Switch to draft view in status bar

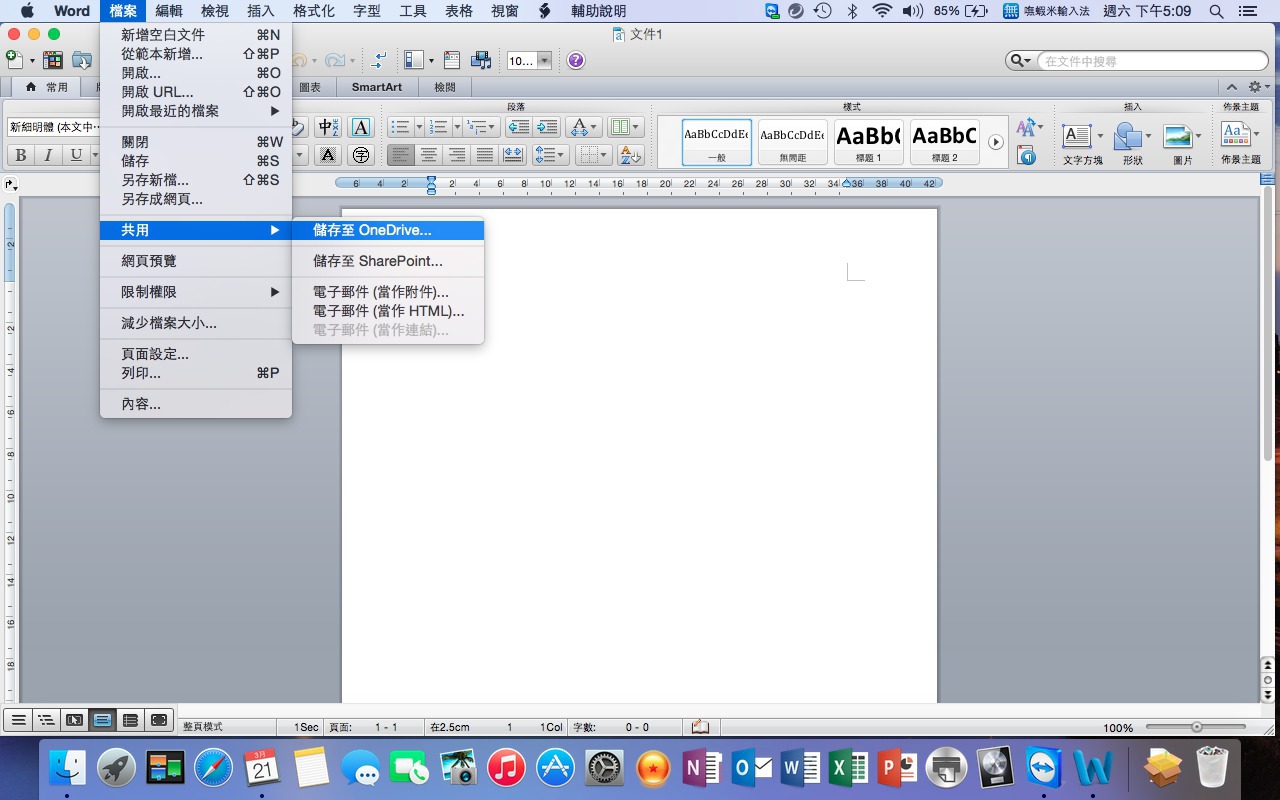(x=18, y=719)
